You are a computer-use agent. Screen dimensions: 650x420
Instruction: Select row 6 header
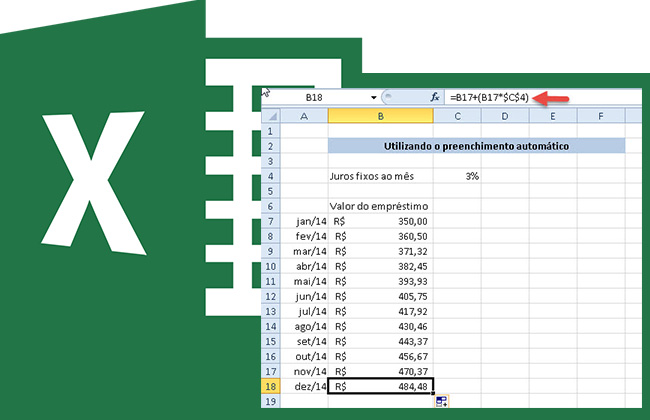[x=271, y=206]
